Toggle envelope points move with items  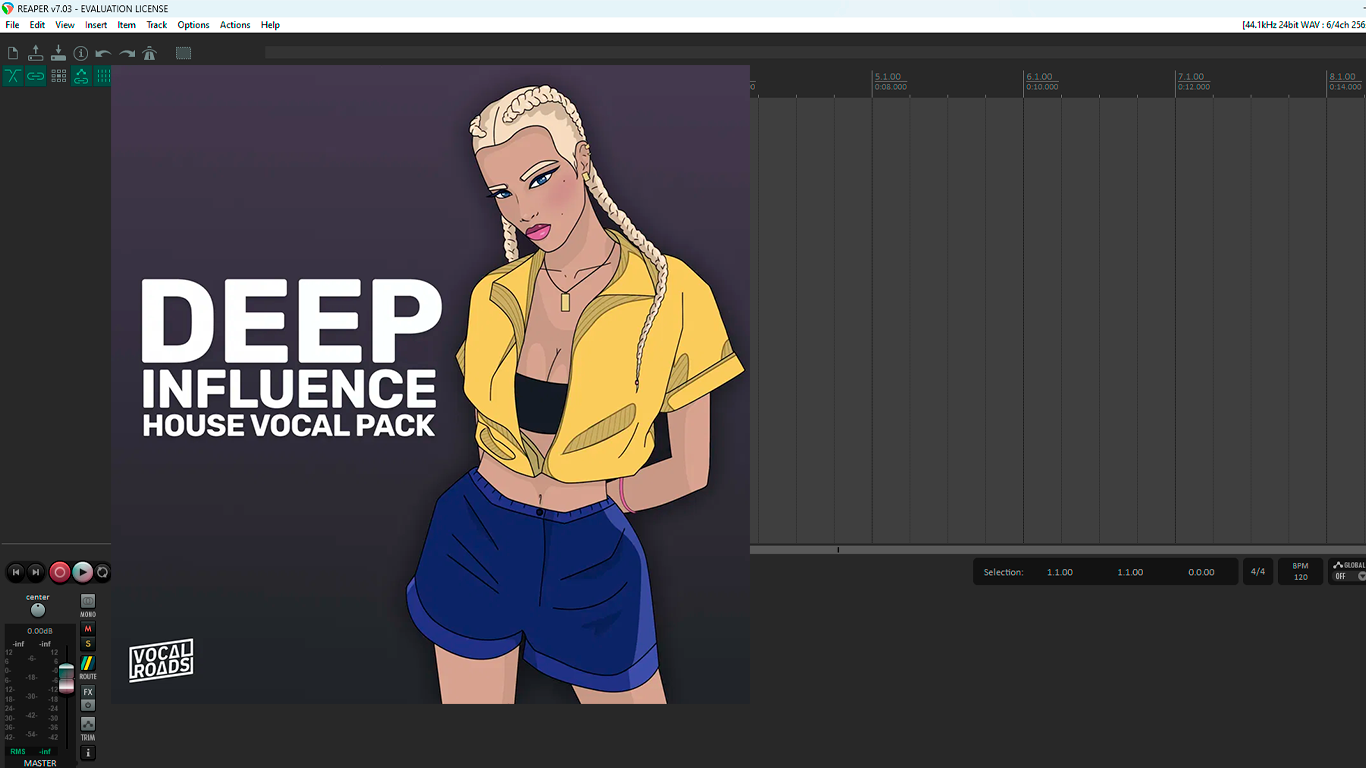click(x=81, y=76)
